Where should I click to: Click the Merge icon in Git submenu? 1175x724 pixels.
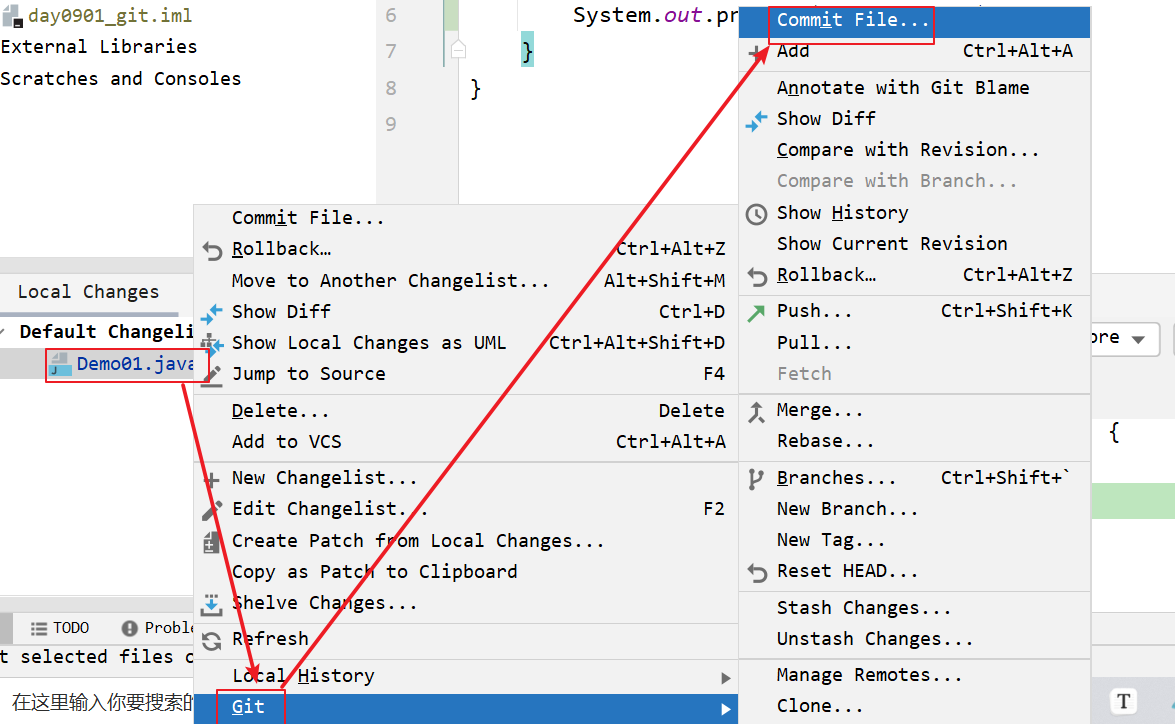coord(757,411)
